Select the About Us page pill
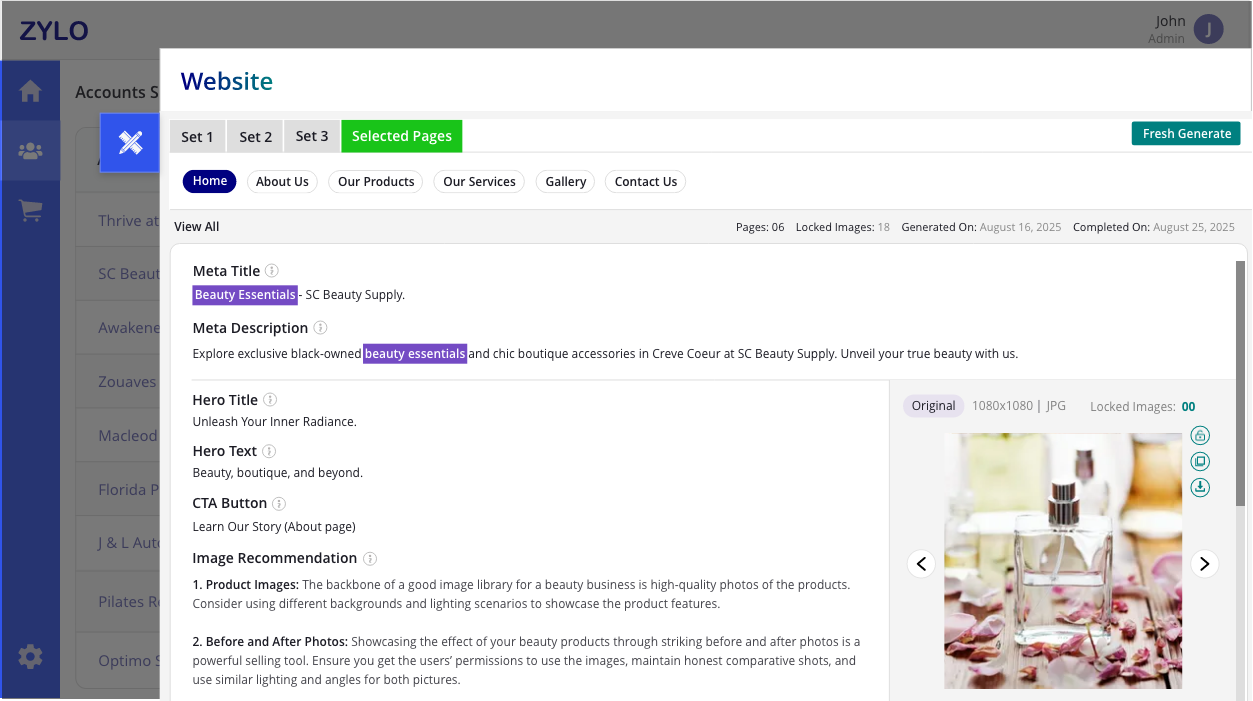The image size is (1253, 701). (x=282, y=182)
